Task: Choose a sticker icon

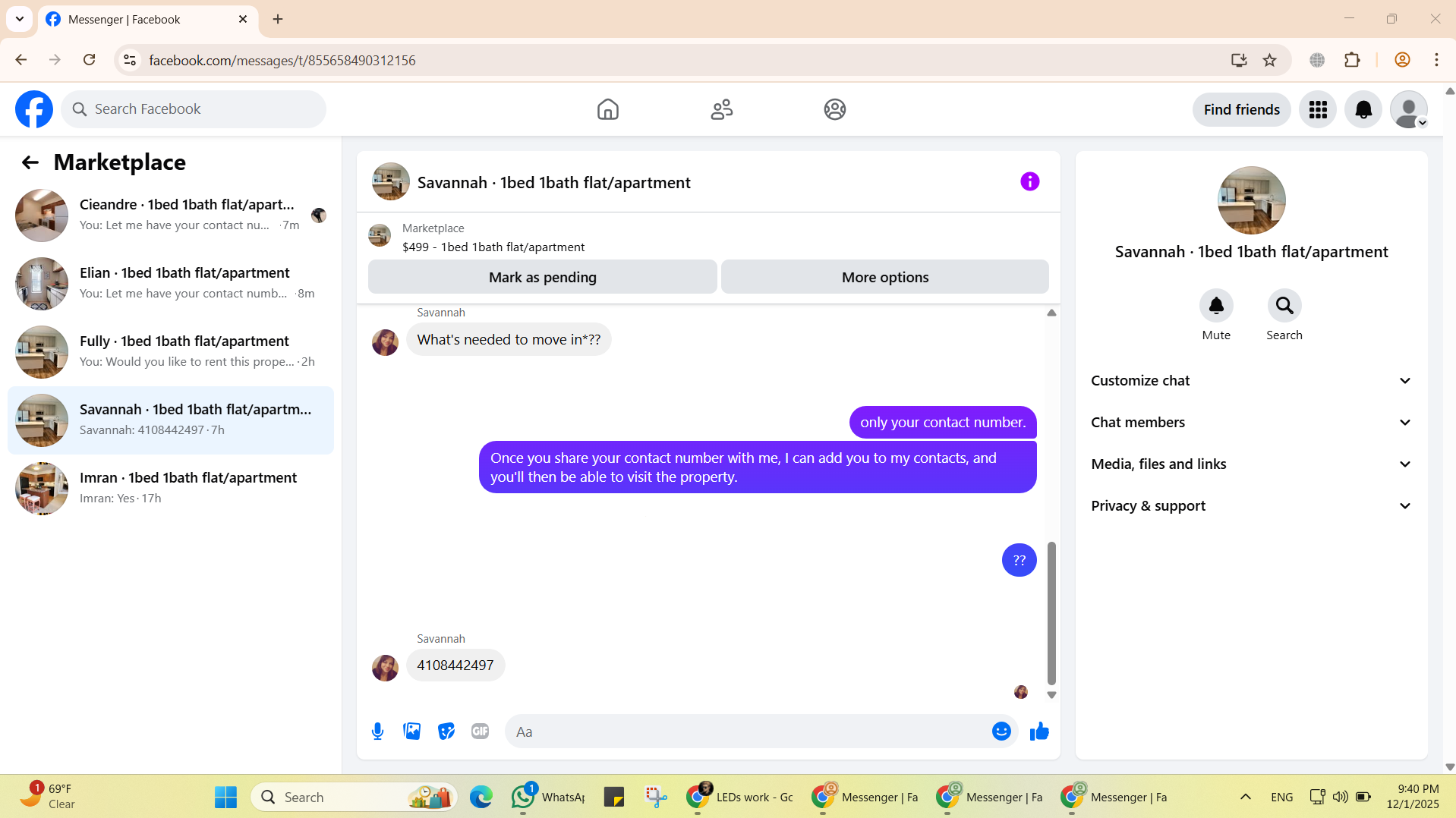Action: (446, 731)
